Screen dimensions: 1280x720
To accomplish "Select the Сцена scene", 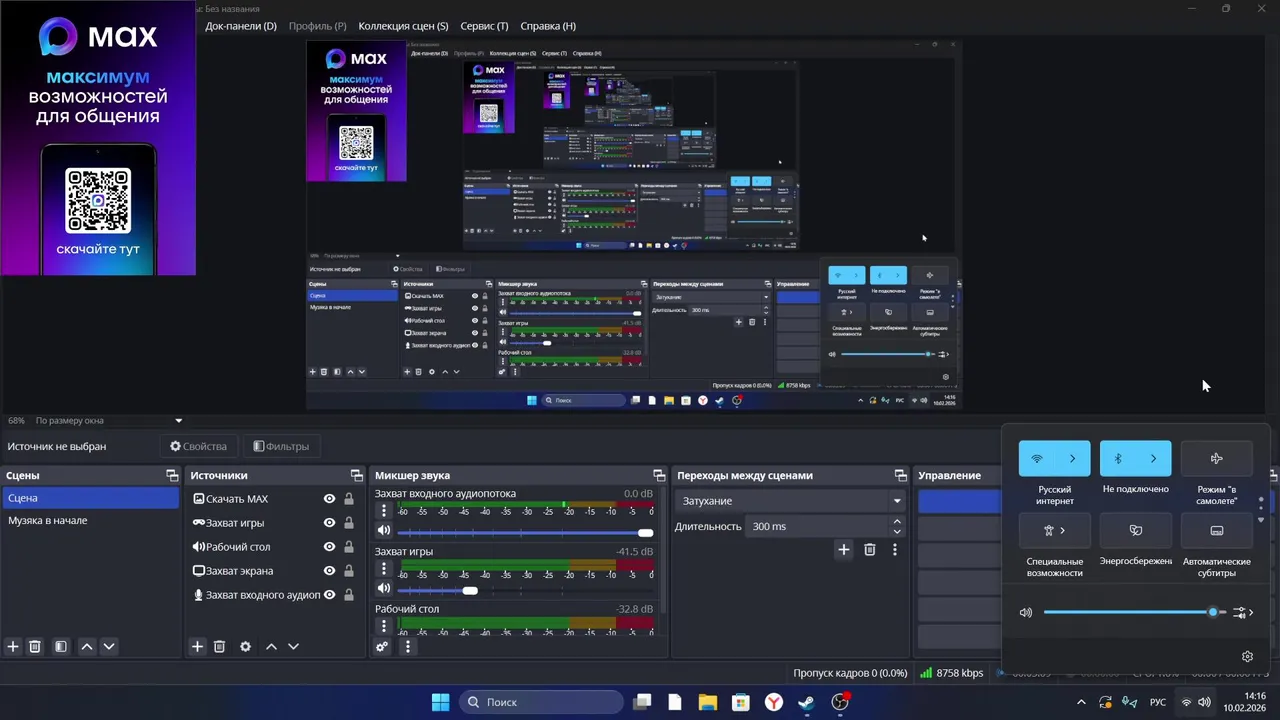I will (x=91, y=498).
